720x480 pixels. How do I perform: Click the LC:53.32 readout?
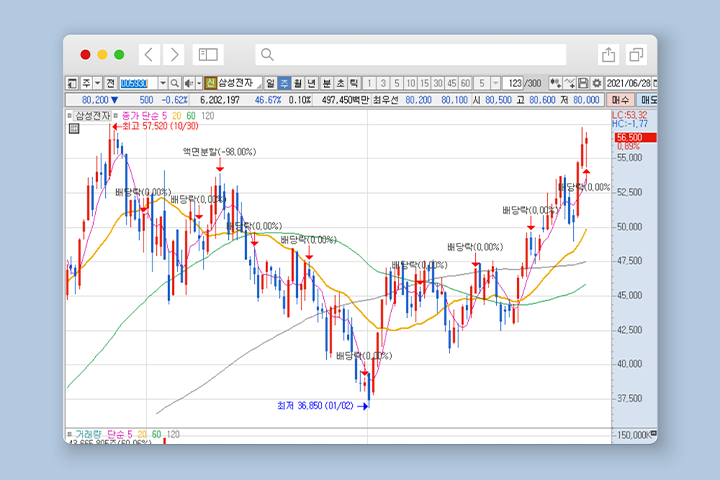pyautogui.click(x=630, y=115)
